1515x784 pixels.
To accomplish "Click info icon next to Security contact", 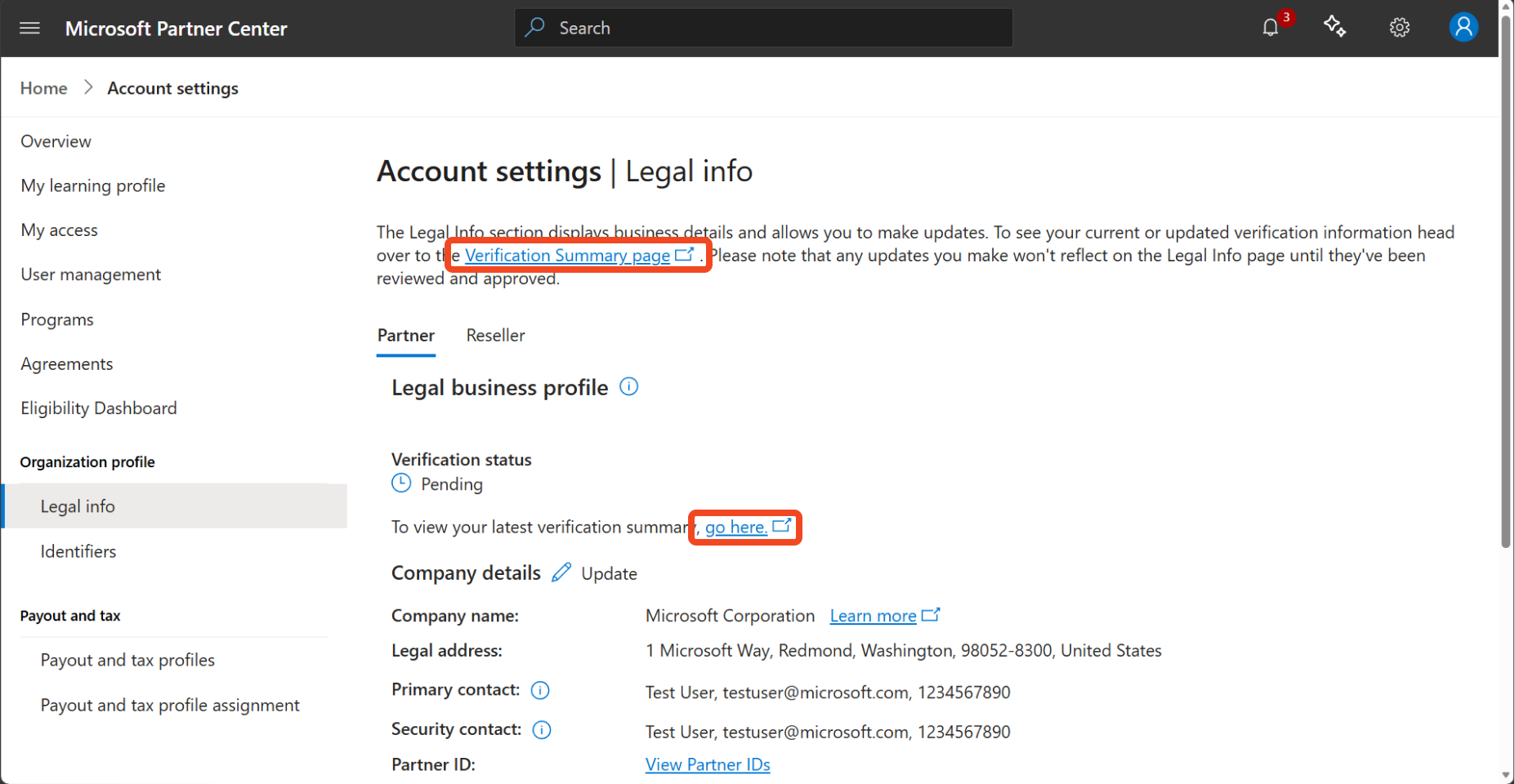I will (x=542, y=729).
